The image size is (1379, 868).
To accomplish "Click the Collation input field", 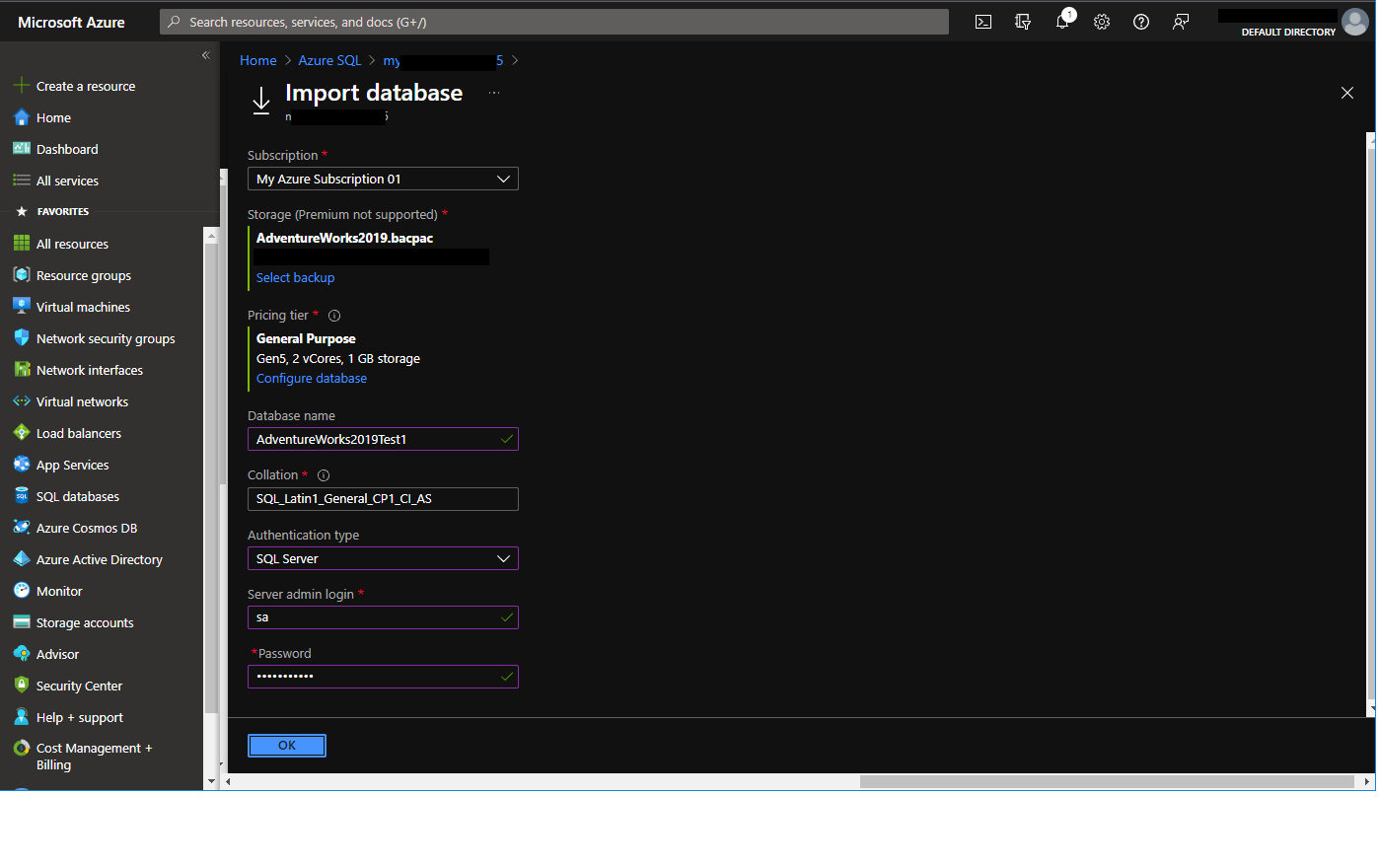I will tap(383, 499).
